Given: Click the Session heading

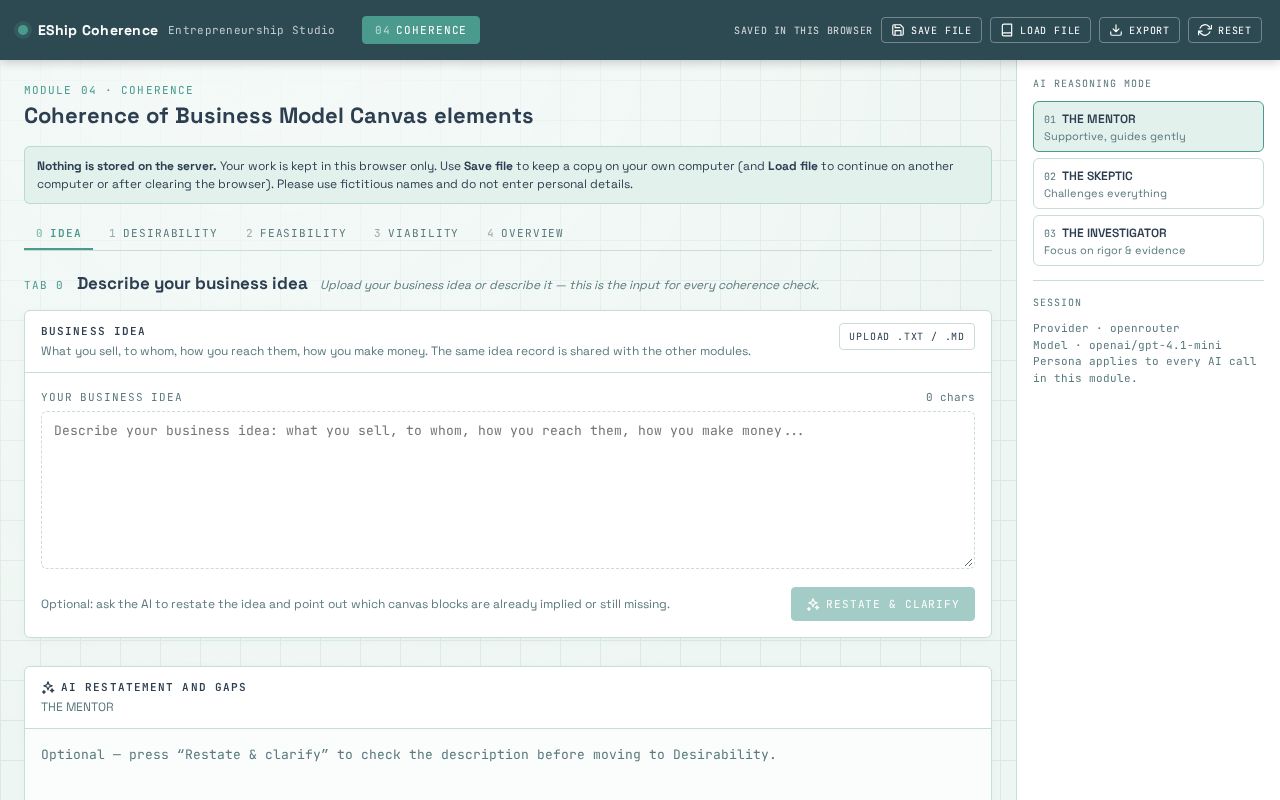Looking at the screenshot, I should pyautogui.click(x=1057, y=303).
